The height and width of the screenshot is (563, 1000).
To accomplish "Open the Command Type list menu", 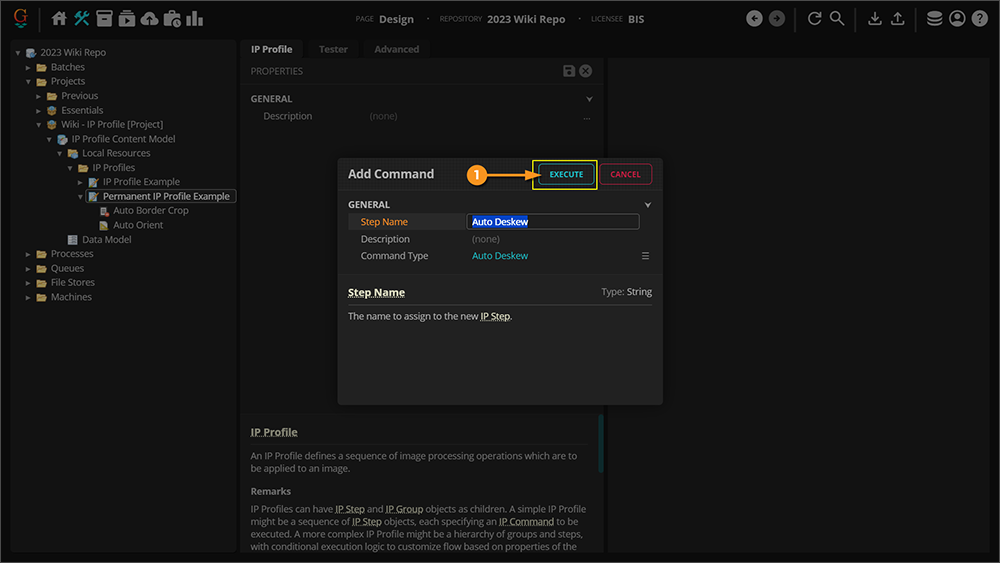I will click(x=645, y=256).
